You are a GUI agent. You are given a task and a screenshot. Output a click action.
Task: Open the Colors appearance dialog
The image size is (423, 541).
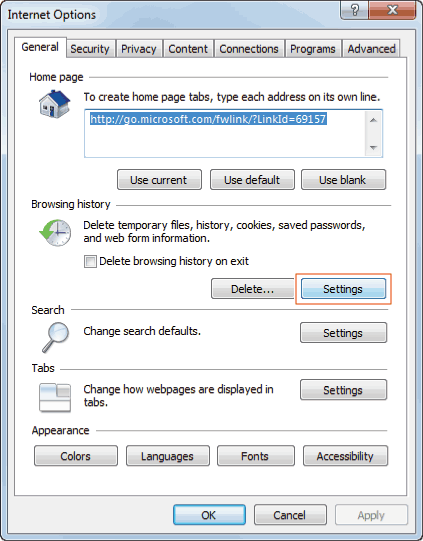coord(76,456)
